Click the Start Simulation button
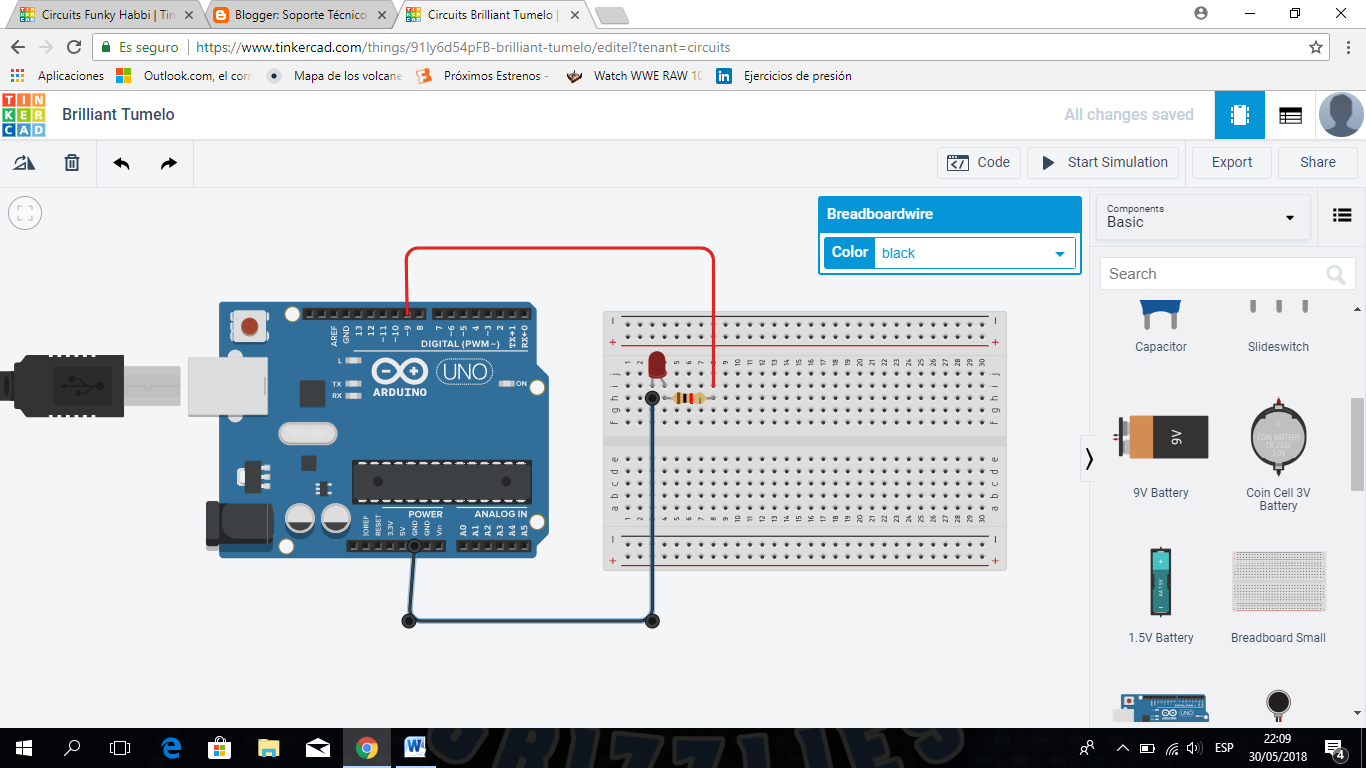Viewport: 1366px width, 768px height. [1103, 162]
